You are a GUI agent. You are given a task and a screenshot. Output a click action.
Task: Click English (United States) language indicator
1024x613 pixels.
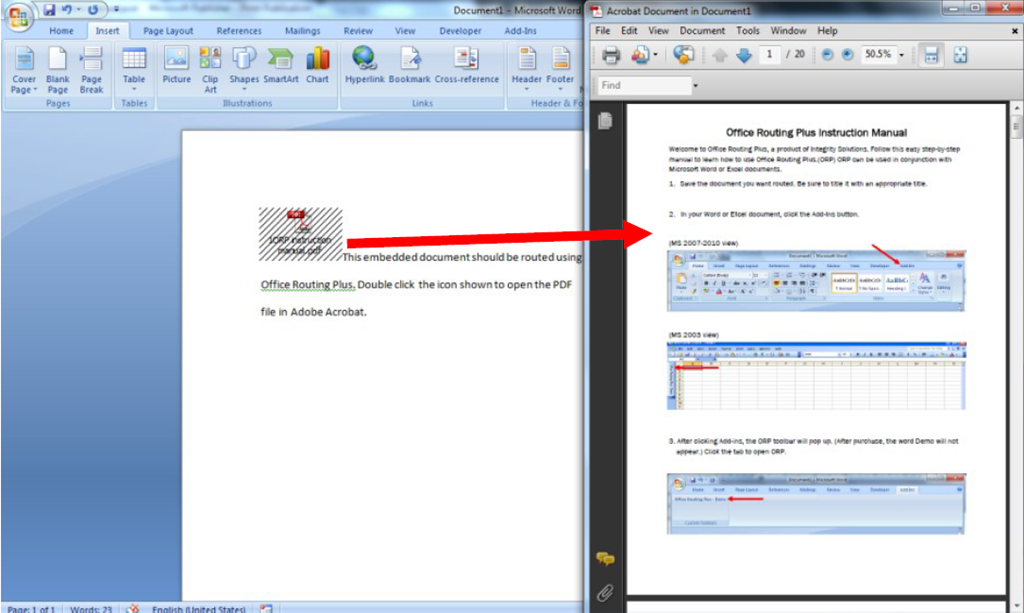click(x=199, y=609)
